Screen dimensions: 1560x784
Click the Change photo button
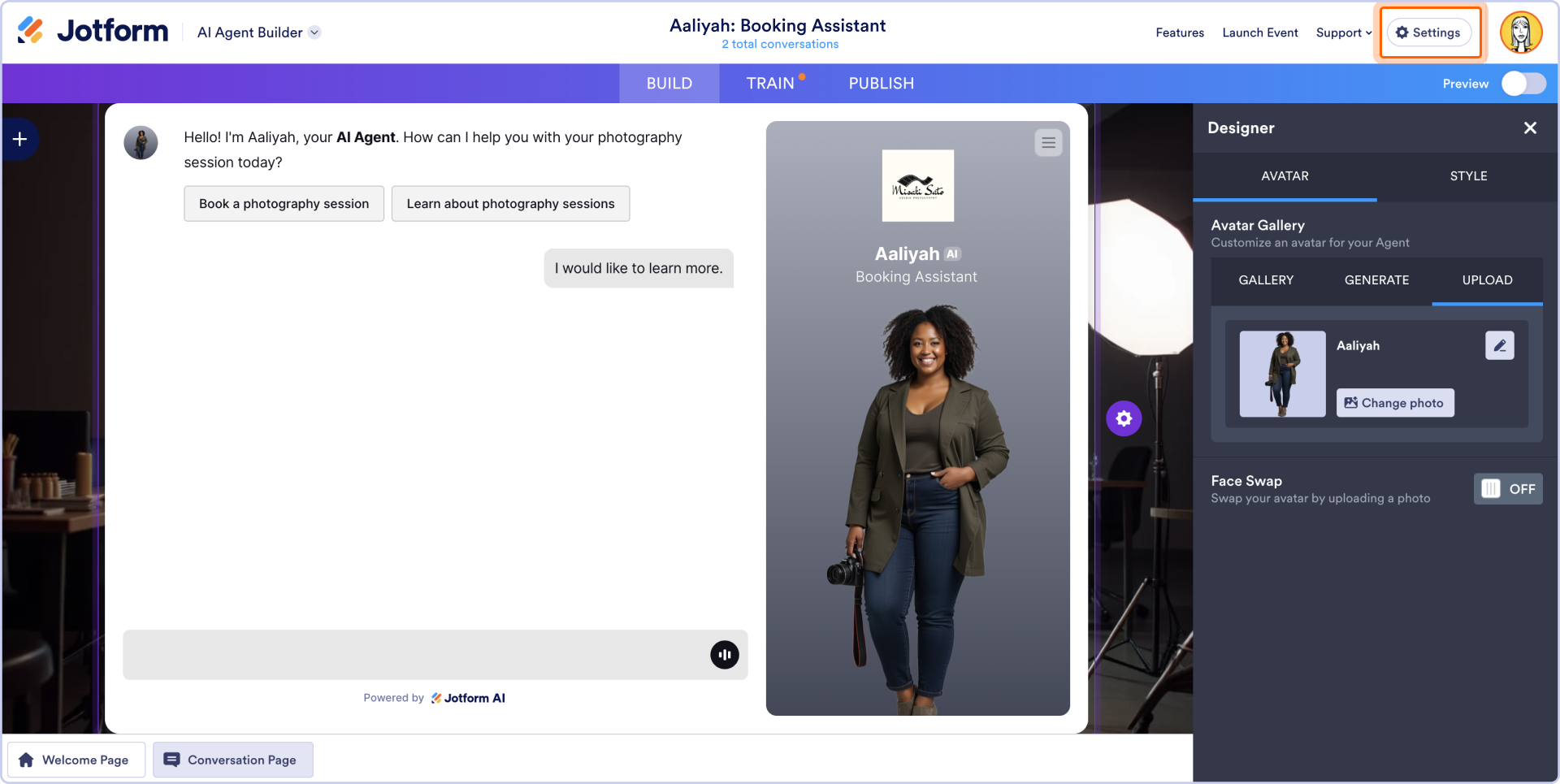(1395, 403)
